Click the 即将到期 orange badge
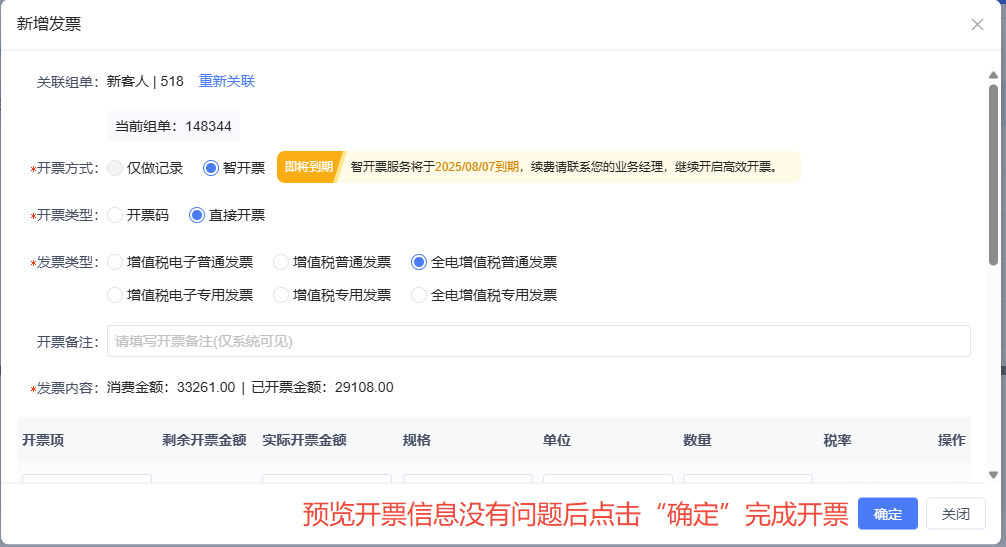The height and width of the screenshot is (547, 1006). coord(309,167)
